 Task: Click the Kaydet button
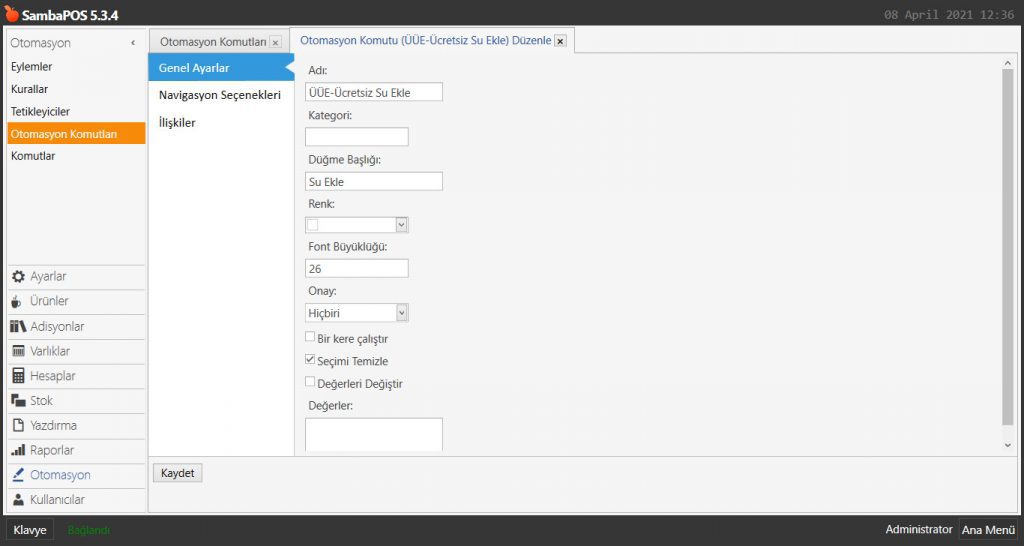177,473
